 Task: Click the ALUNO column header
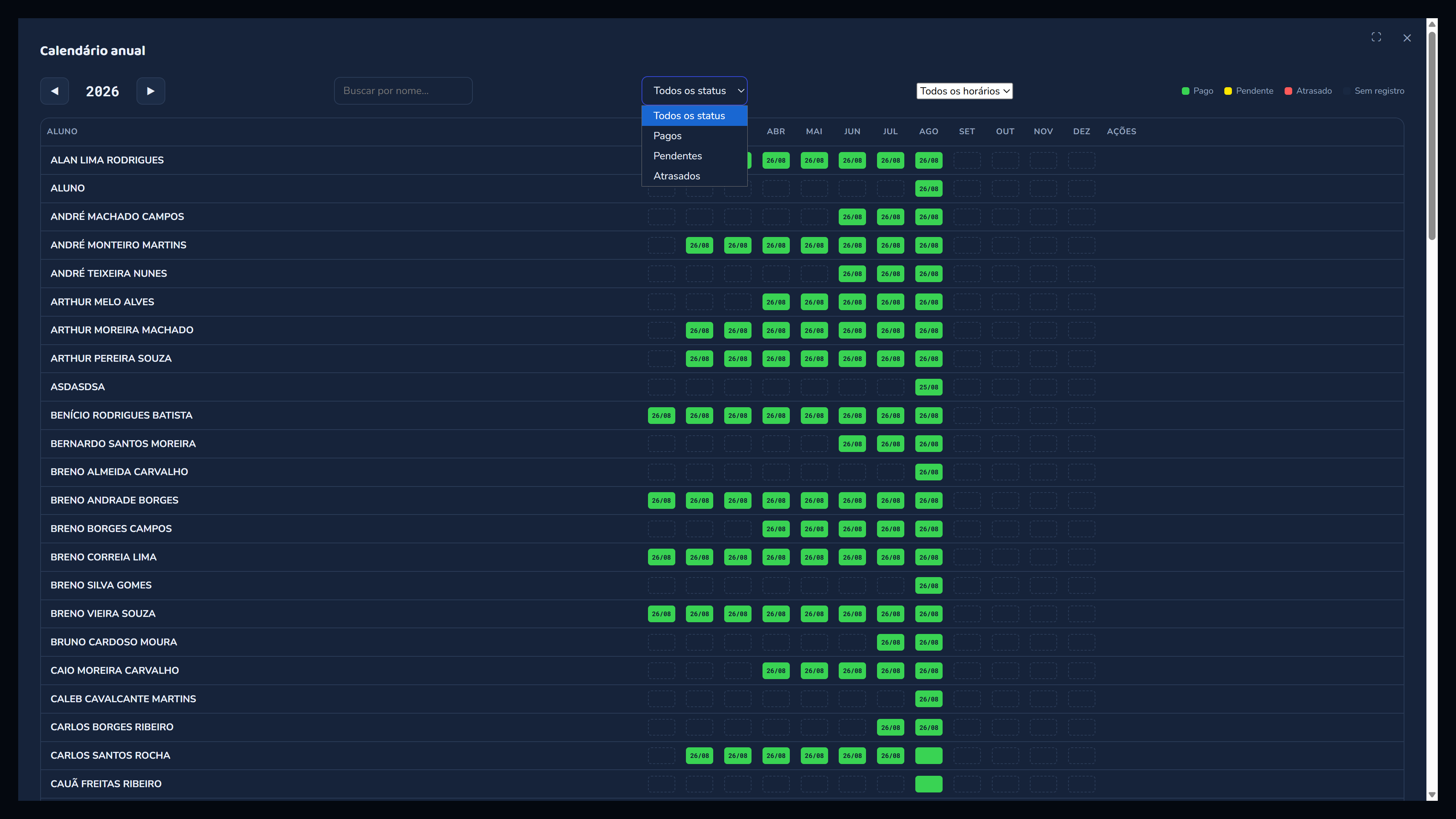click(x=62, y=131)
